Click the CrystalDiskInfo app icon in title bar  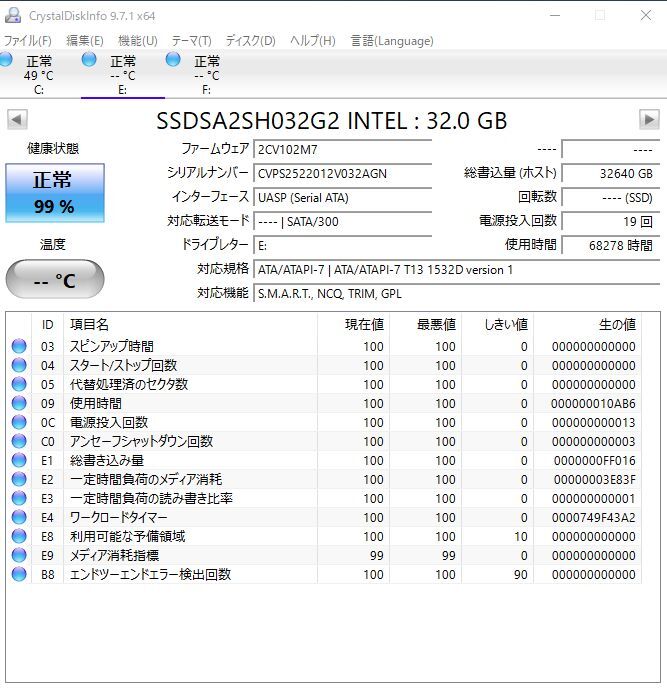pyautogui.click(x=13, y=15)
